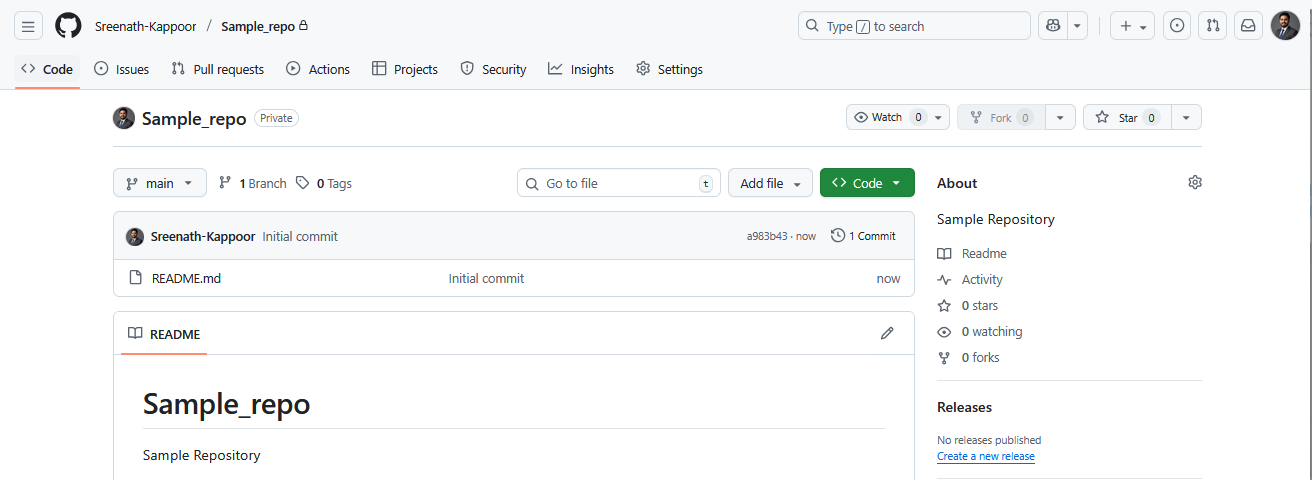1312x480 pixels.
Task: Switch to the Actions tab
Action: [x=318, y=69]
